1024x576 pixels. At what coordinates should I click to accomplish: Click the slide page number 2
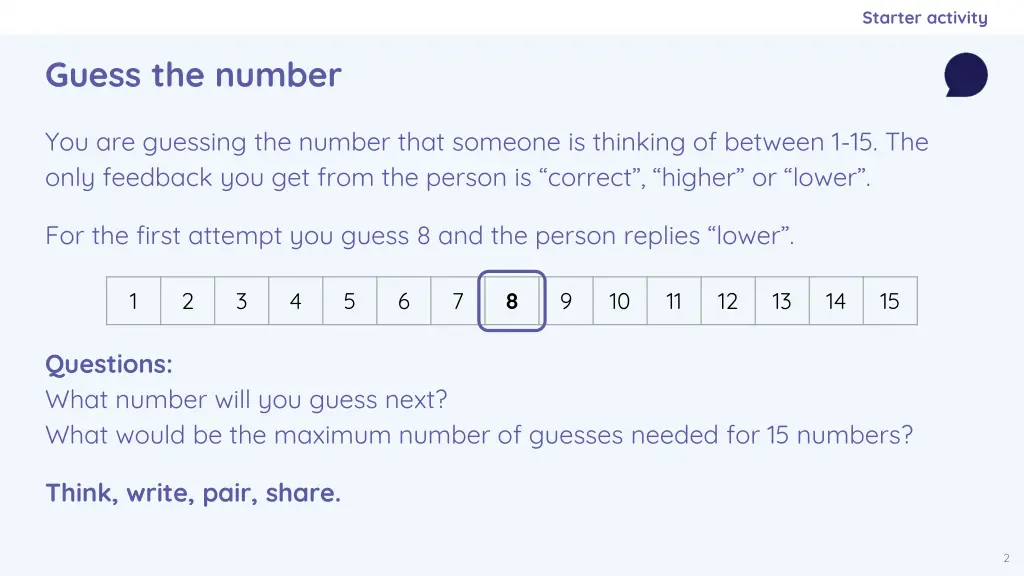pos(1006,558)
